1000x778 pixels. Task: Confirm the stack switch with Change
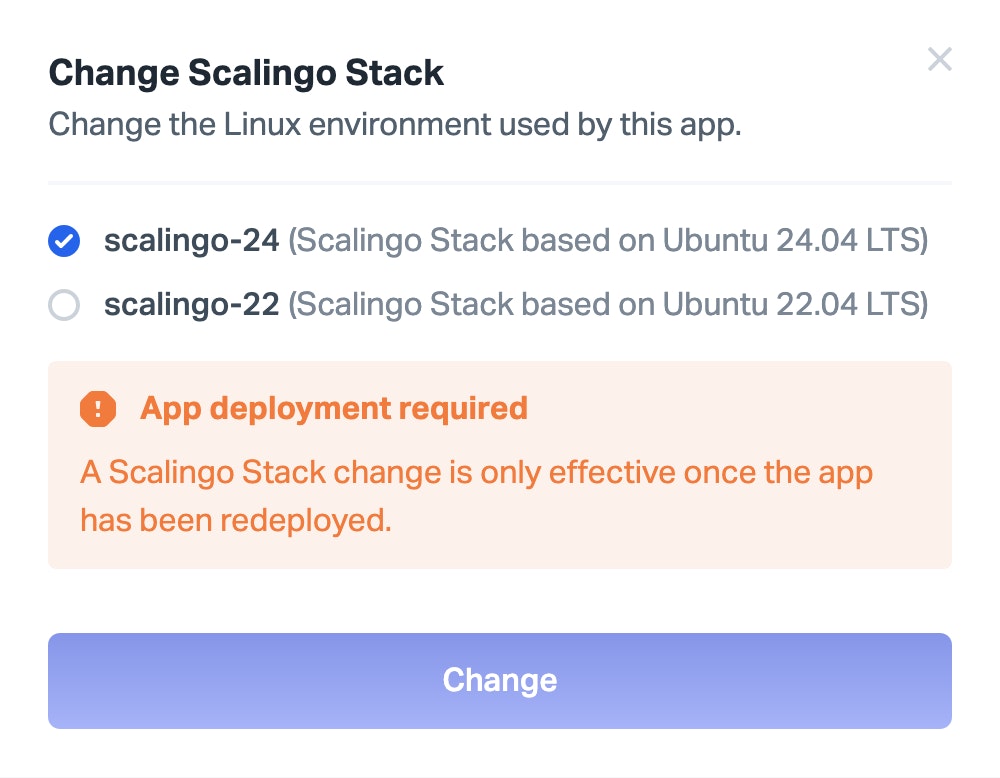(499, 680)
